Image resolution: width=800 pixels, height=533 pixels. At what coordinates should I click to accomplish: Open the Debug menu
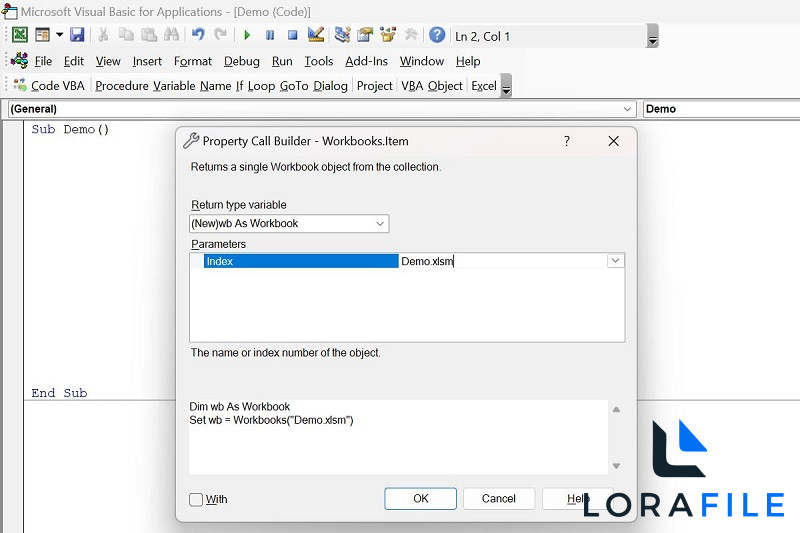click(242, 61)
